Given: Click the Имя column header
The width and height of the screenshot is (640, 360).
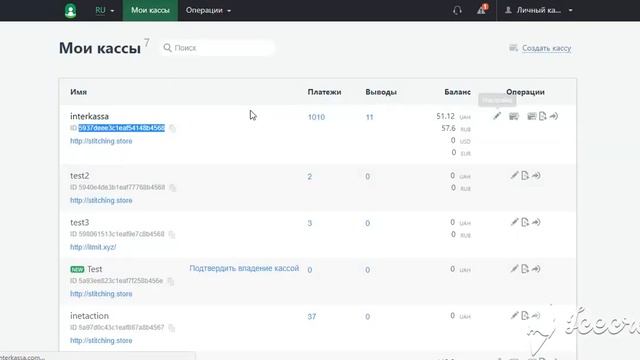Looking at the screenshot, I should 78,92.
